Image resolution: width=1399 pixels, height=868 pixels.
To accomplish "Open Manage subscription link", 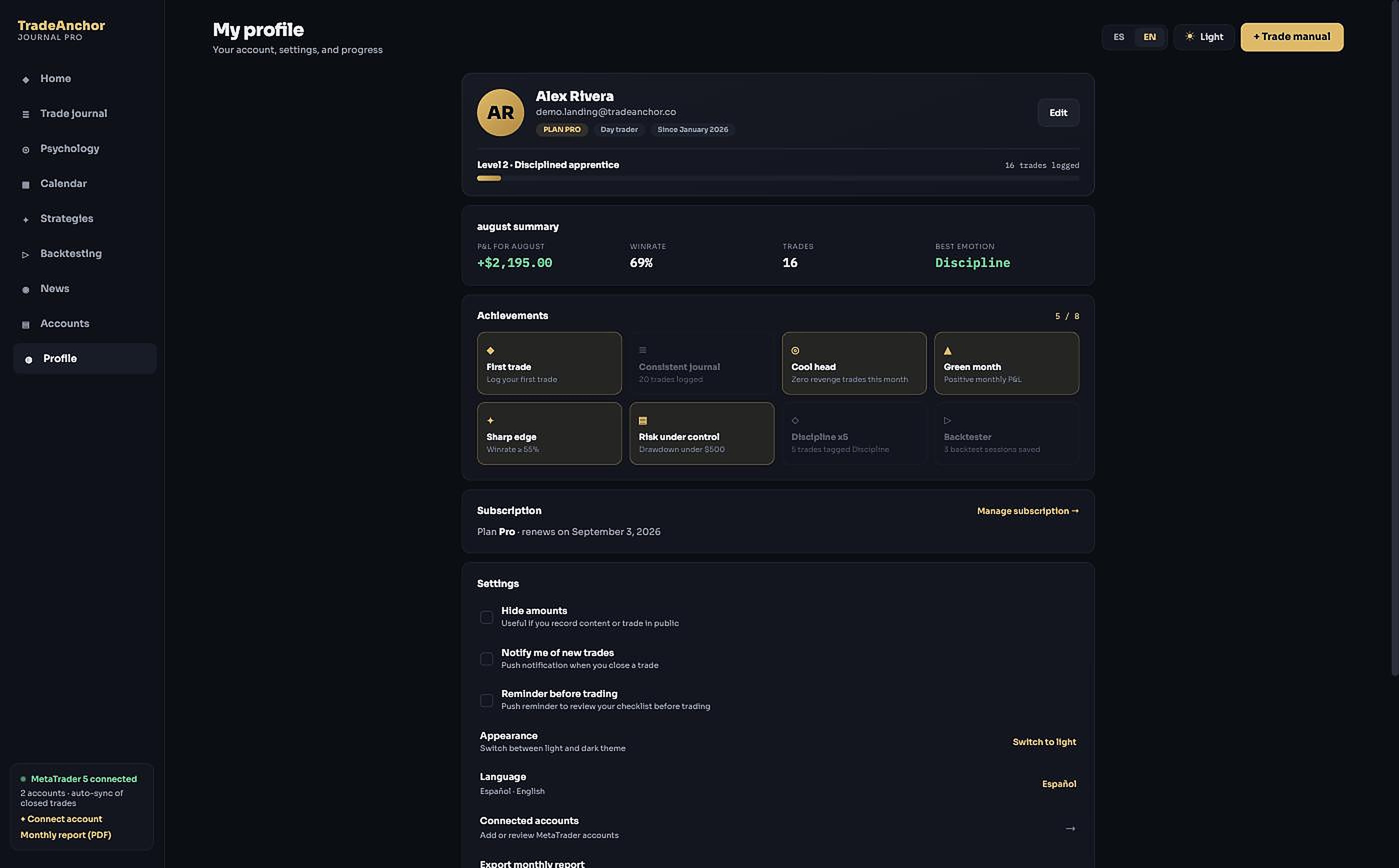I will click(x=1027, y=511).
